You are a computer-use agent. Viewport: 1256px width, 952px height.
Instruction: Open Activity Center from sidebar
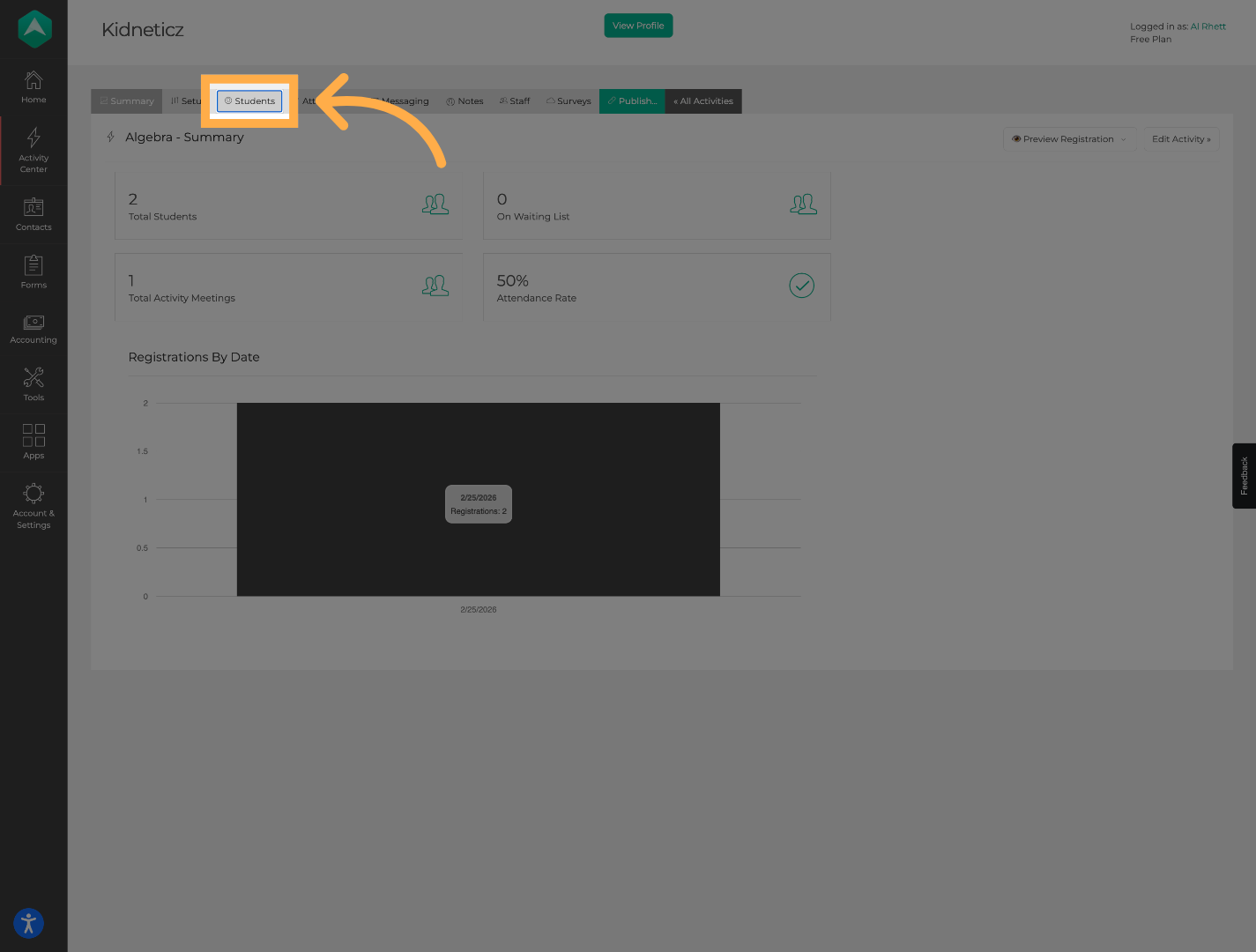(33, 151)
